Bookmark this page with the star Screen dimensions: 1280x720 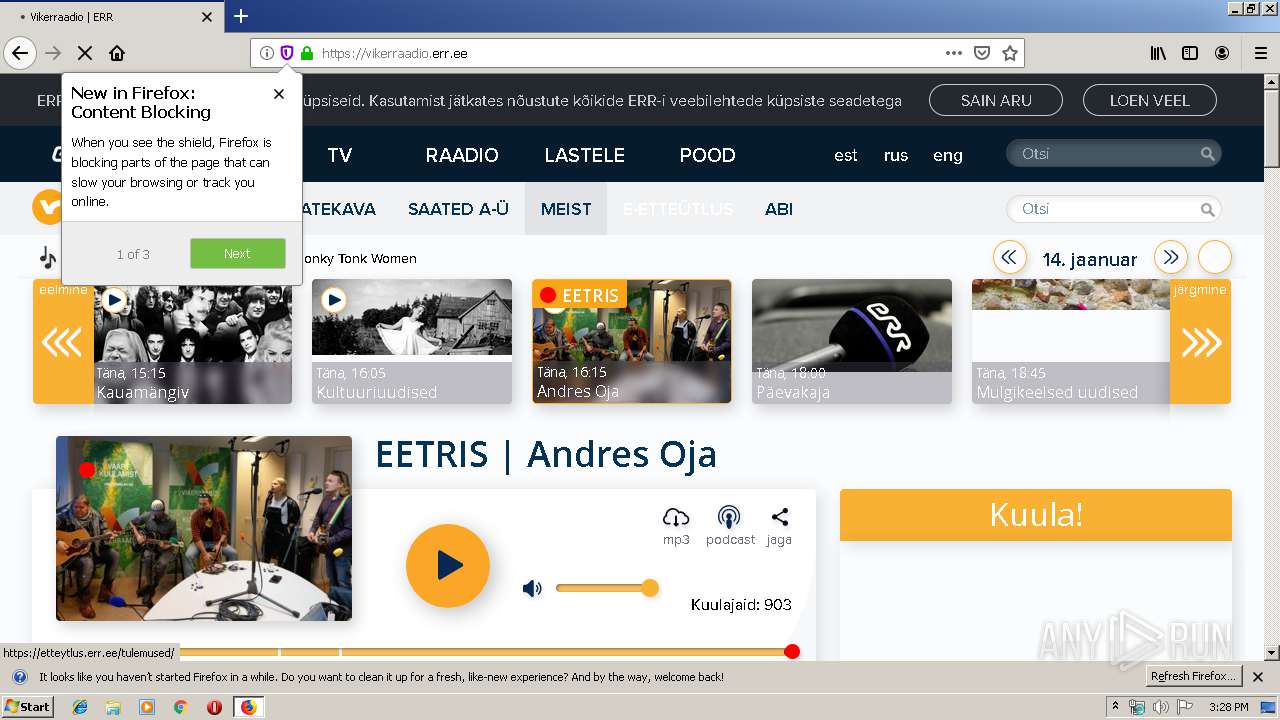[1010, 53]
